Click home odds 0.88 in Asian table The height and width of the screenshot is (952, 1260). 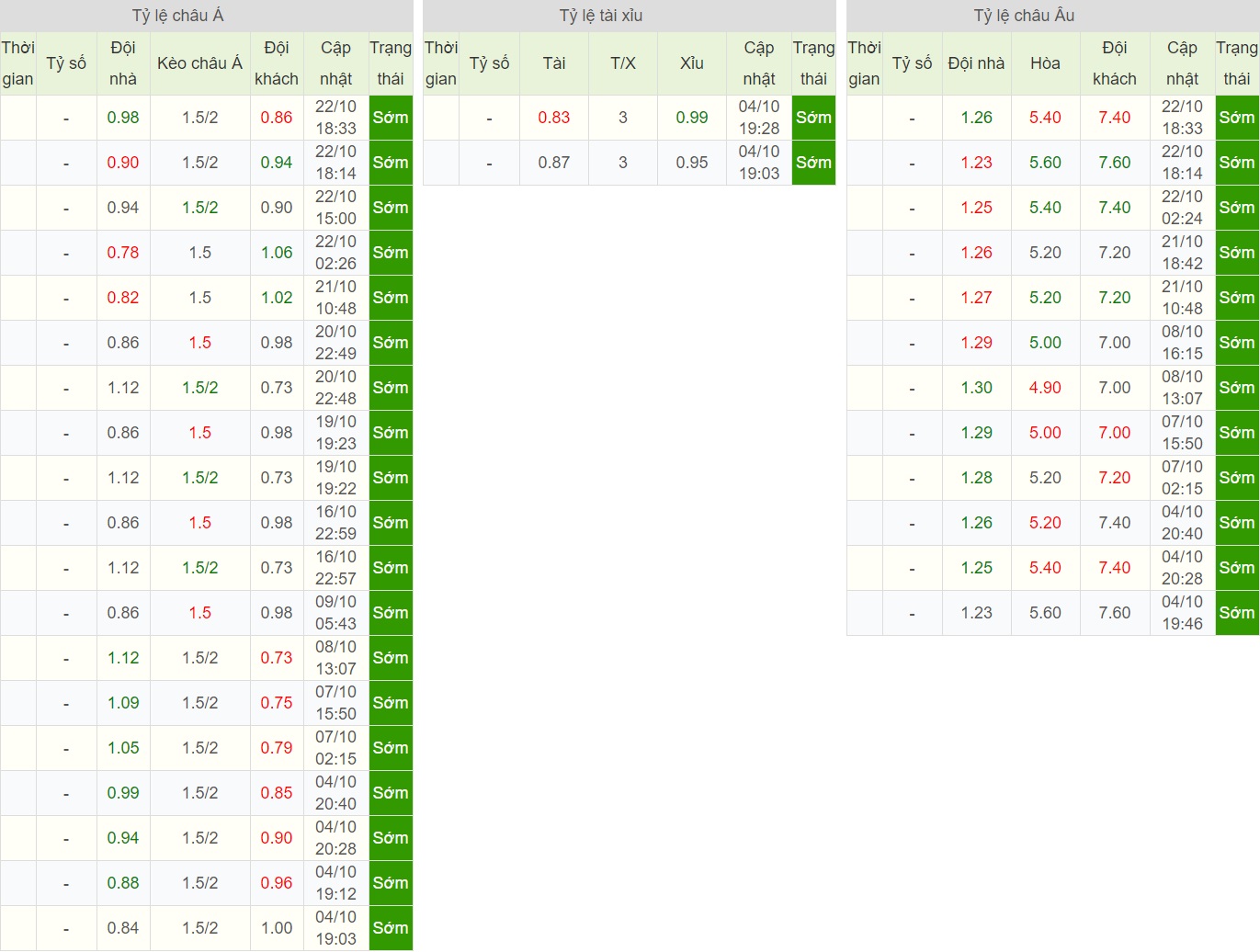click(x=123, y=883)
